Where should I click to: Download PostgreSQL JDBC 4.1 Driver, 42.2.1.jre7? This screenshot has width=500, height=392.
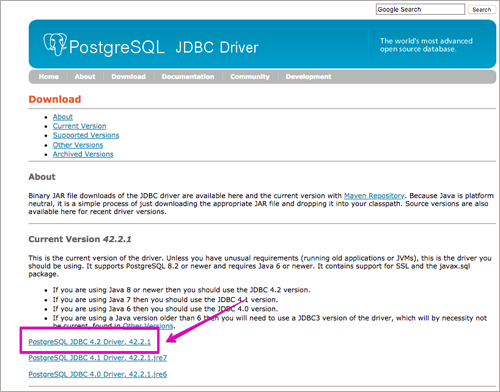[x=97, y=358]
